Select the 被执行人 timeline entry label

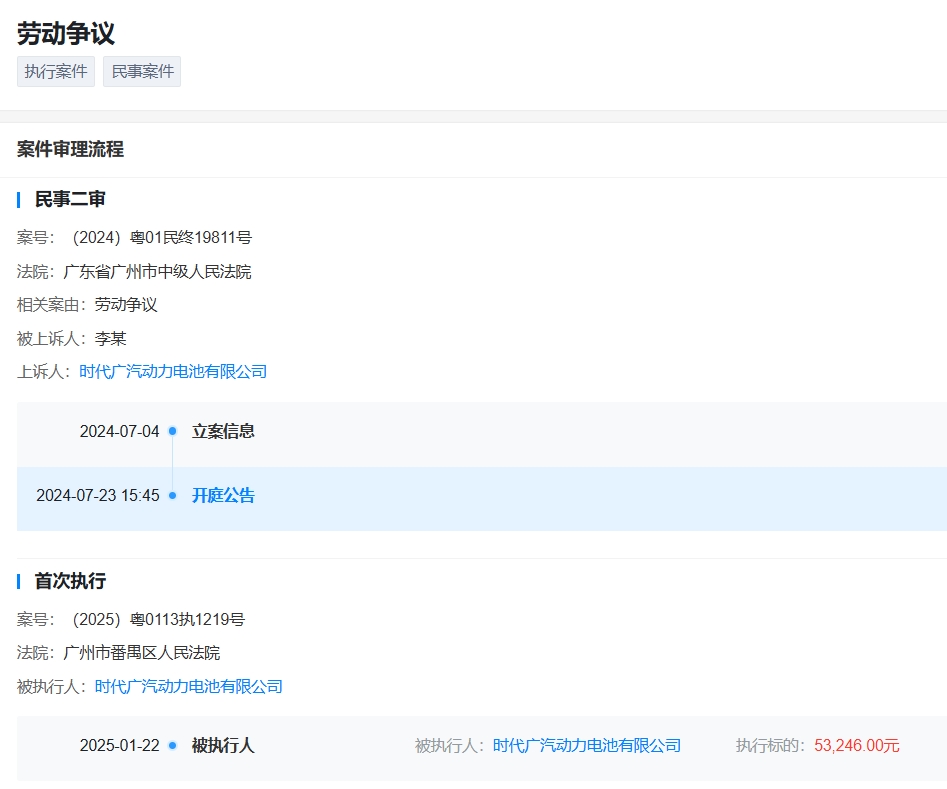pos(223,746)
